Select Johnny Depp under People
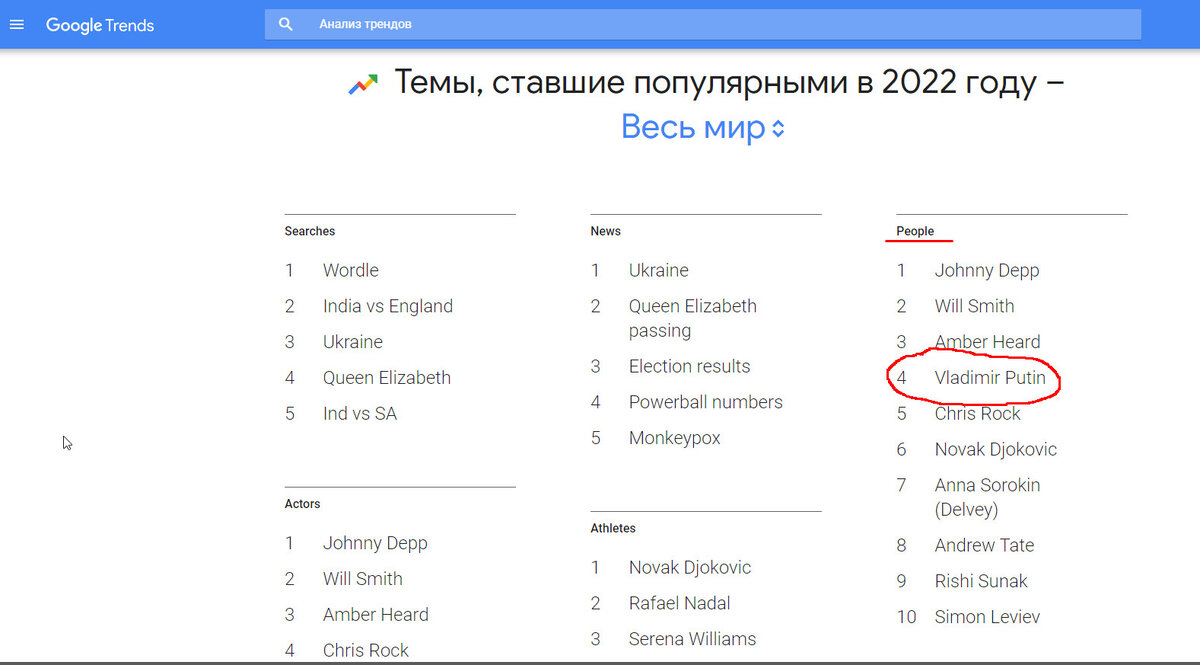 tap(987, 270)
